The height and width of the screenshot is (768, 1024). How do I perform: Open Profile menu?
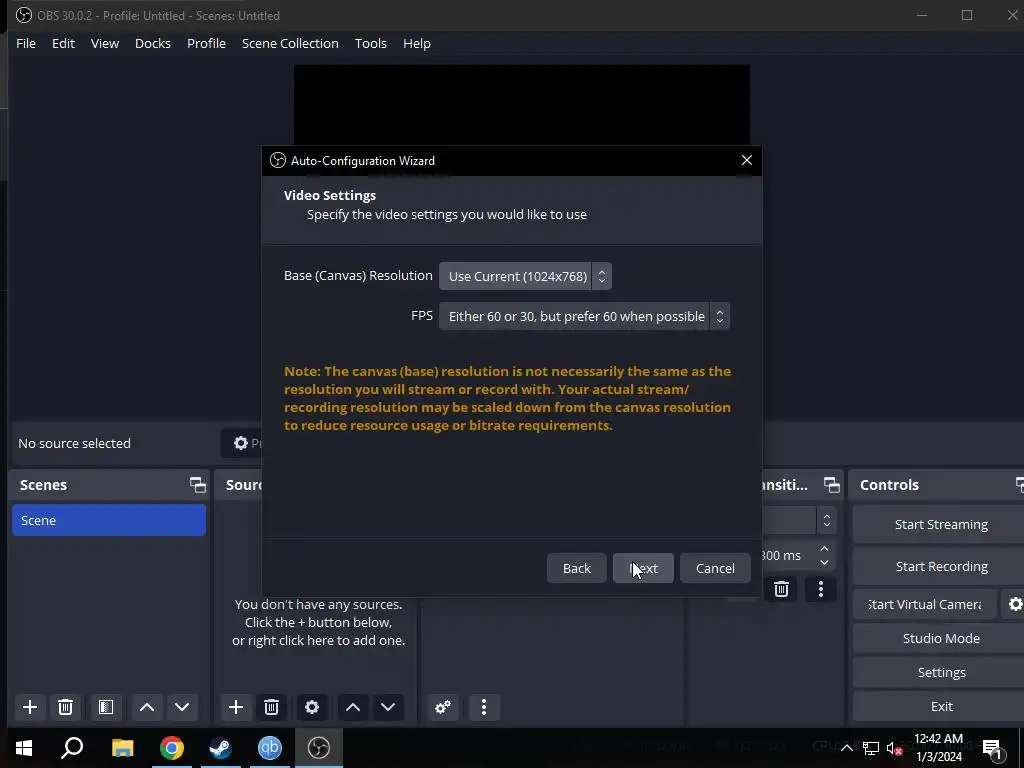[206, 43]
